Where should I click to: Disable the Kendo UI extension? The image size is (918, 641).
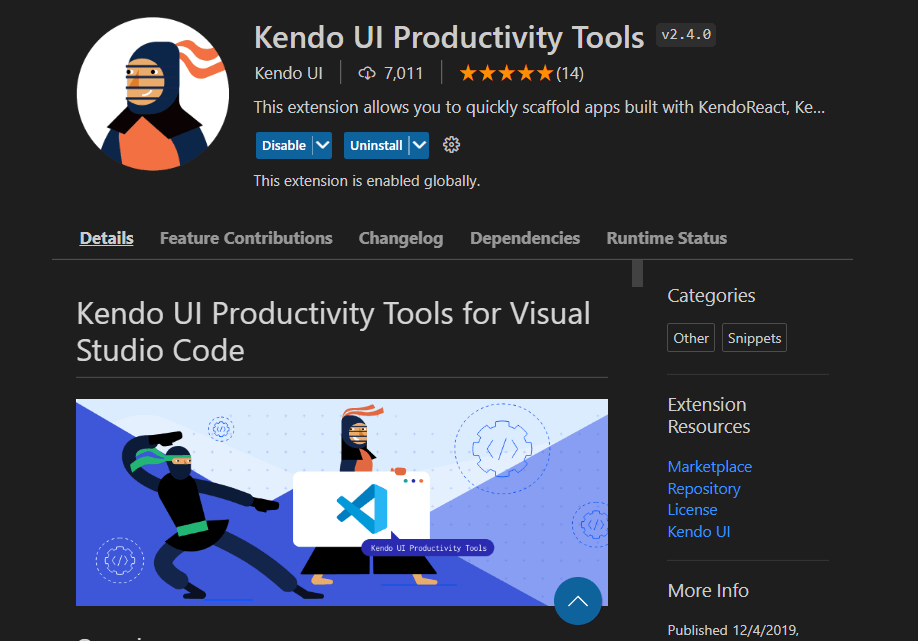[x=284, y=145]
